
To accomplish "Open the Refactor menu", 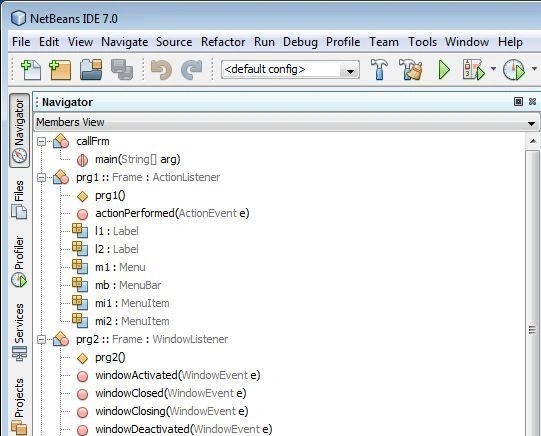I will pyautogui.click(x=223, y=42).
